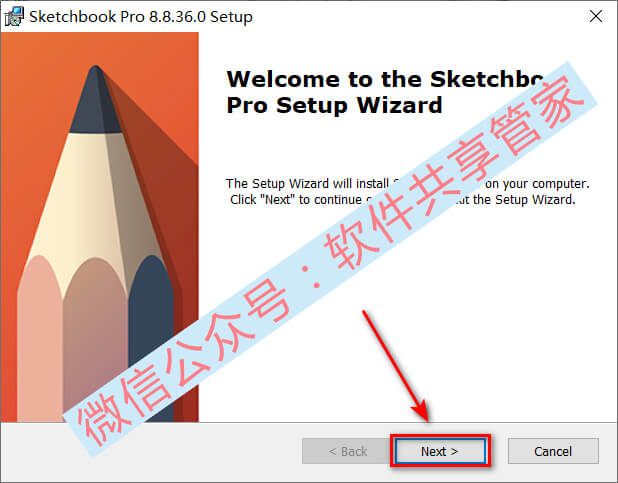Click the Next > button
This screenshot has width=618, height=483.
point(440,451)
